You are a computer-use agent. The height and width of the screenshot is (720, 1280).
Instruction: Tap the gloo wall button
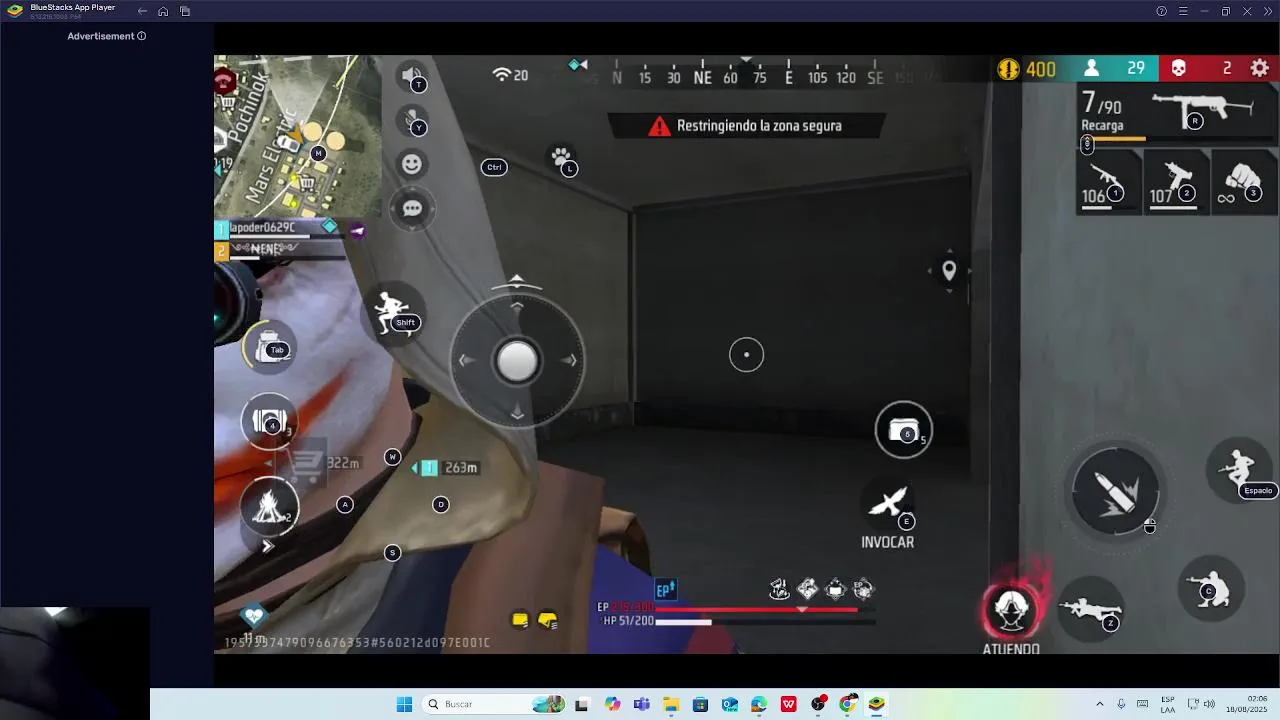(268, 423)
